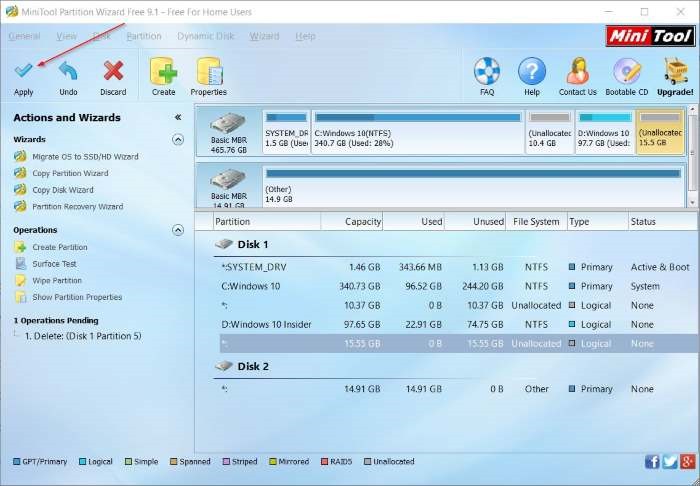The width and height of the screenshot is (700, 486).
Task: Click the Show Partition Properties icon
Action: coord(20,297)
